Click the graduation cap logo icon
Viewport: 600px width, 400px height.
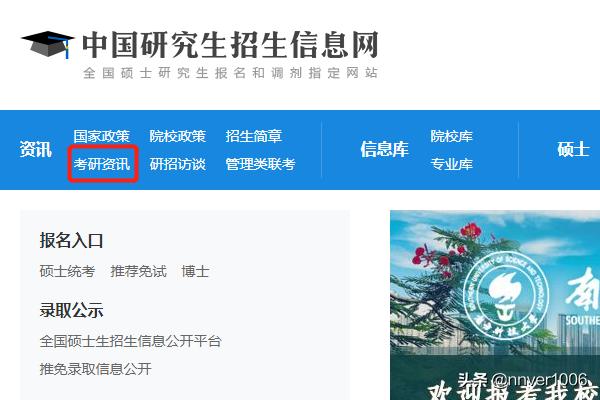tap(47, 44)
